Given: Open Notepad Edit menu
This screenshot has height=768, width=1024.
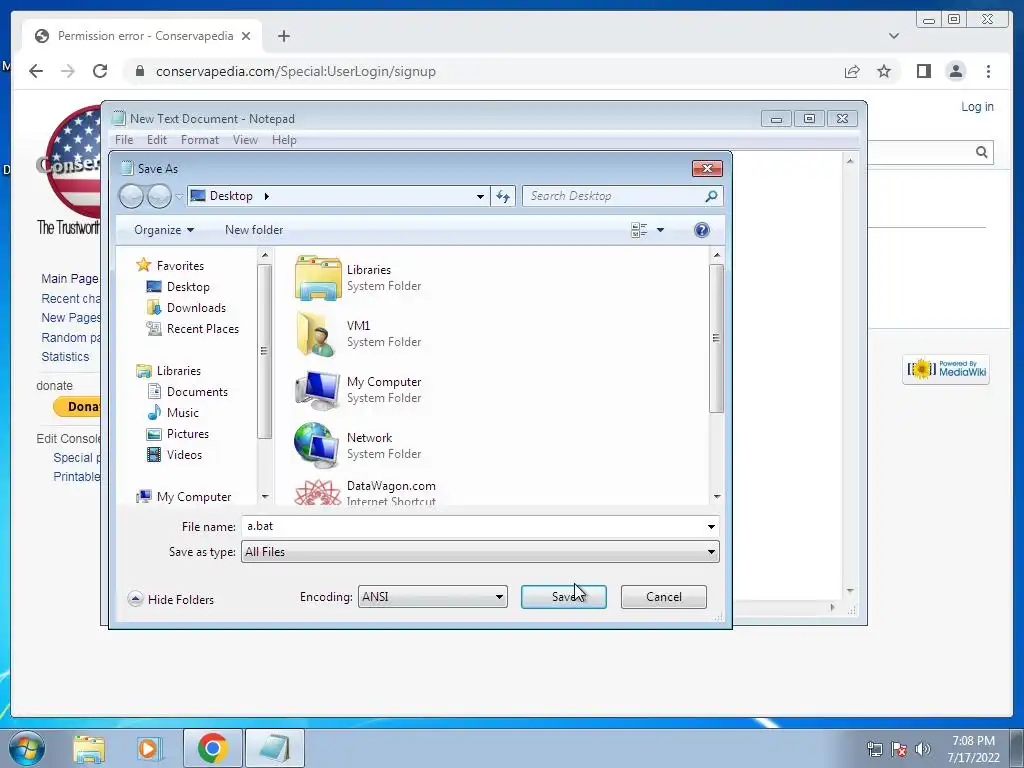Looking at the screenshot, I should [157, 140].
